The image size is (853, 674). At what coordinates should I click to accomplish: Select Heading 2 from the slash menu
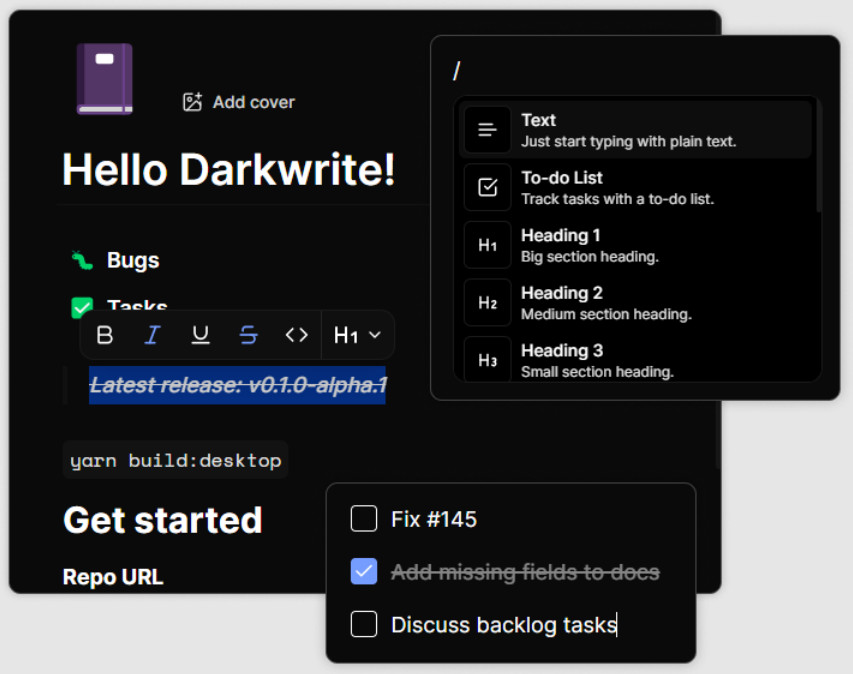pos(635,302)
